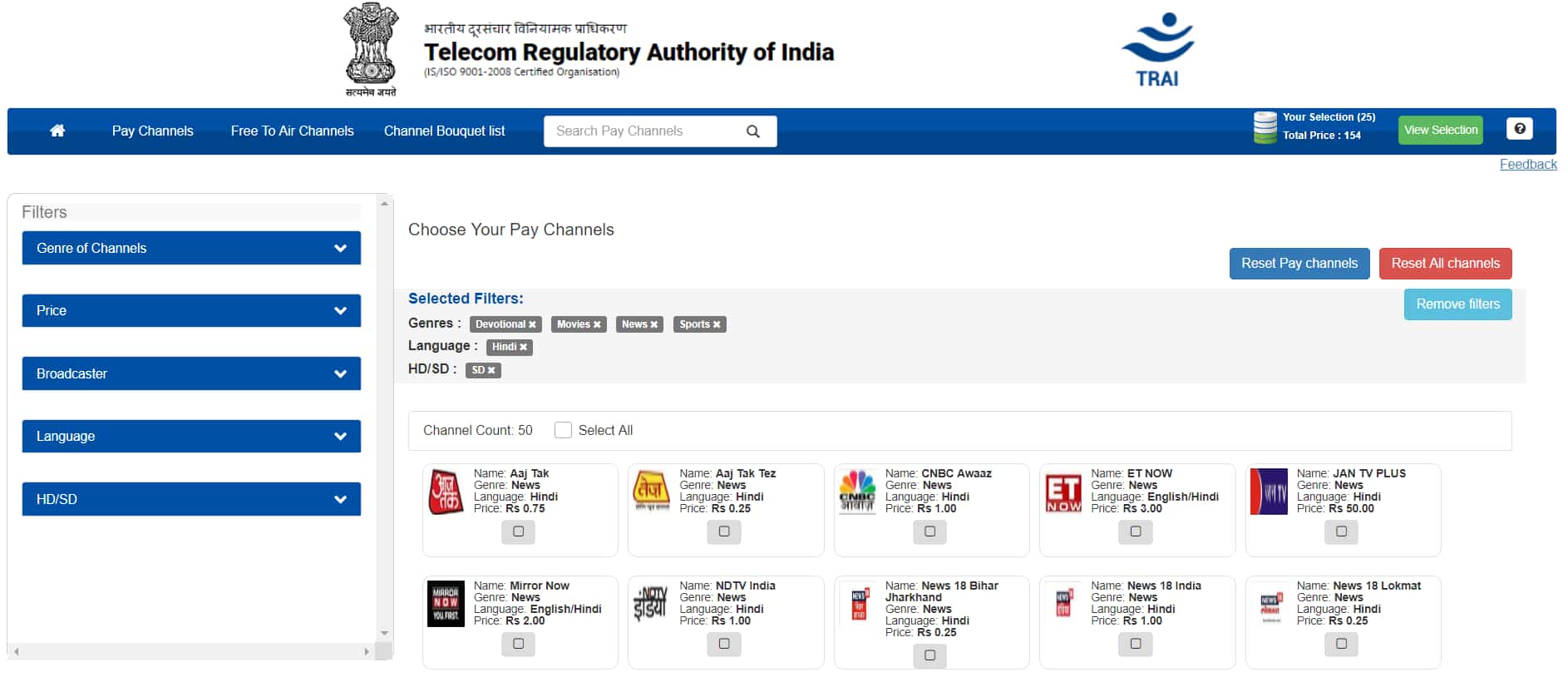Click the Telecom Regulatory Authority of India title
Screen dimensions: 1568x682
coord(629,52)
